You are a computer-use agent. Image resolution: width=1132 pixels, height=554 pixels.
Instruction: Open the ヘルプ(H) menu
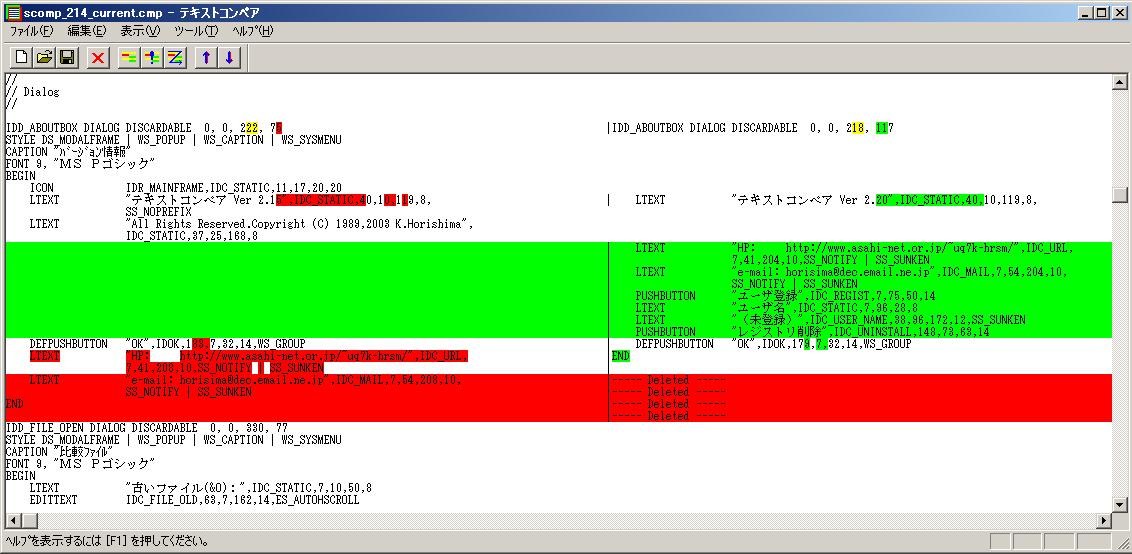[252, 31]
